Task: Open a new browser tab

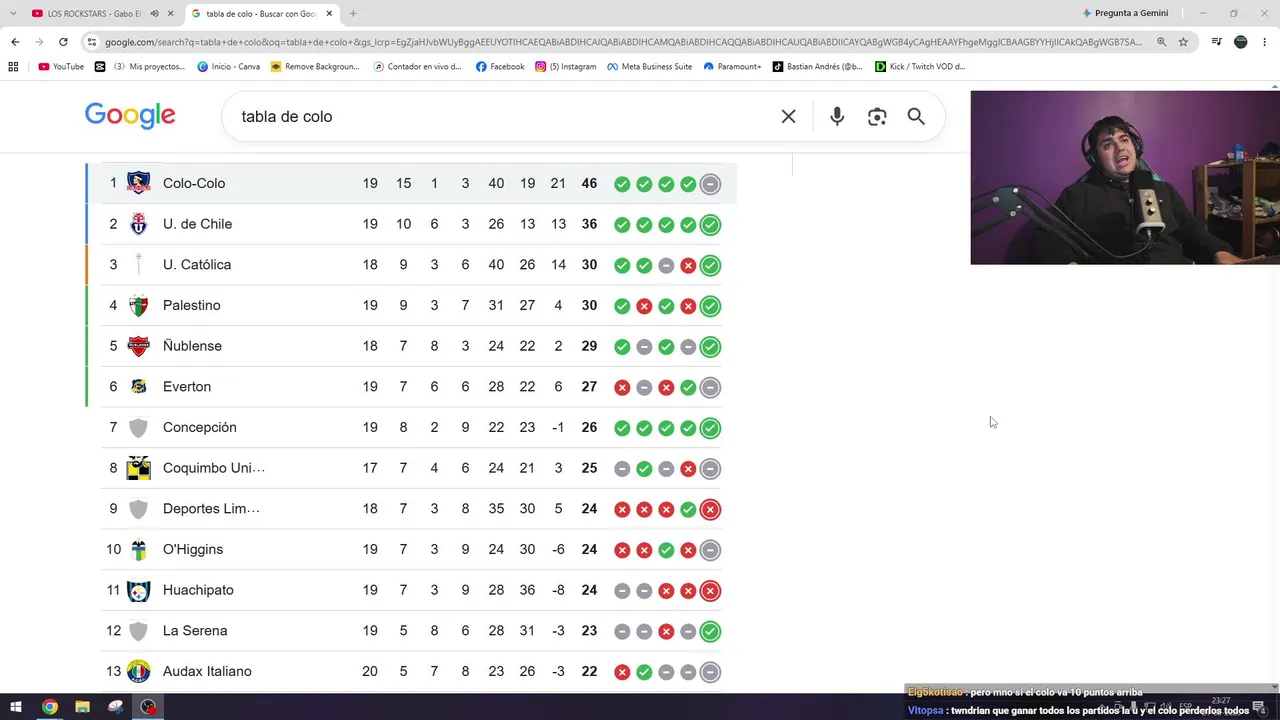Action: pyautogui.click(x=353, y=14)
